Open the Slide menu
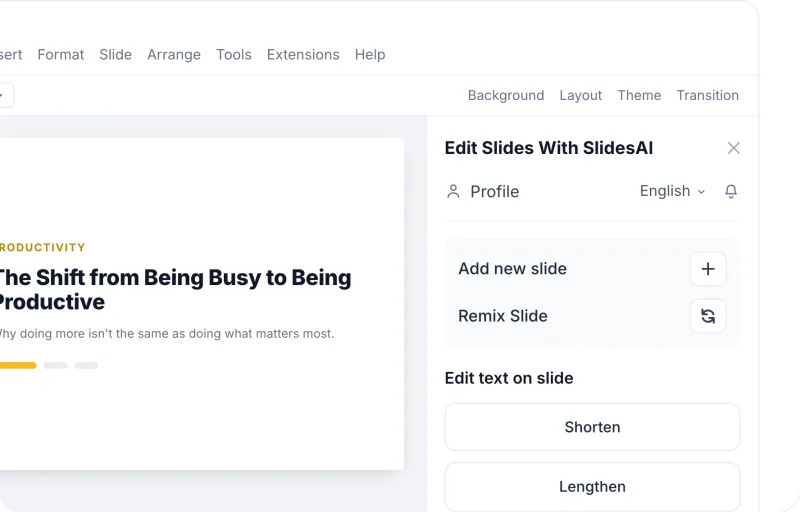This screenshot has width=800, height=512. tap(115, 55)
